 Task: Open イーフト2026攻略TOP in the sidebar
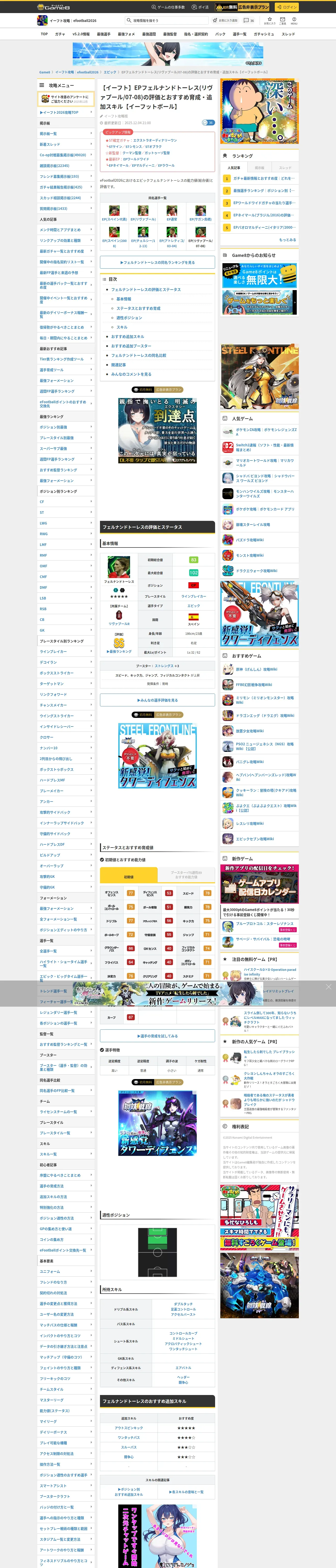(66, 113)
